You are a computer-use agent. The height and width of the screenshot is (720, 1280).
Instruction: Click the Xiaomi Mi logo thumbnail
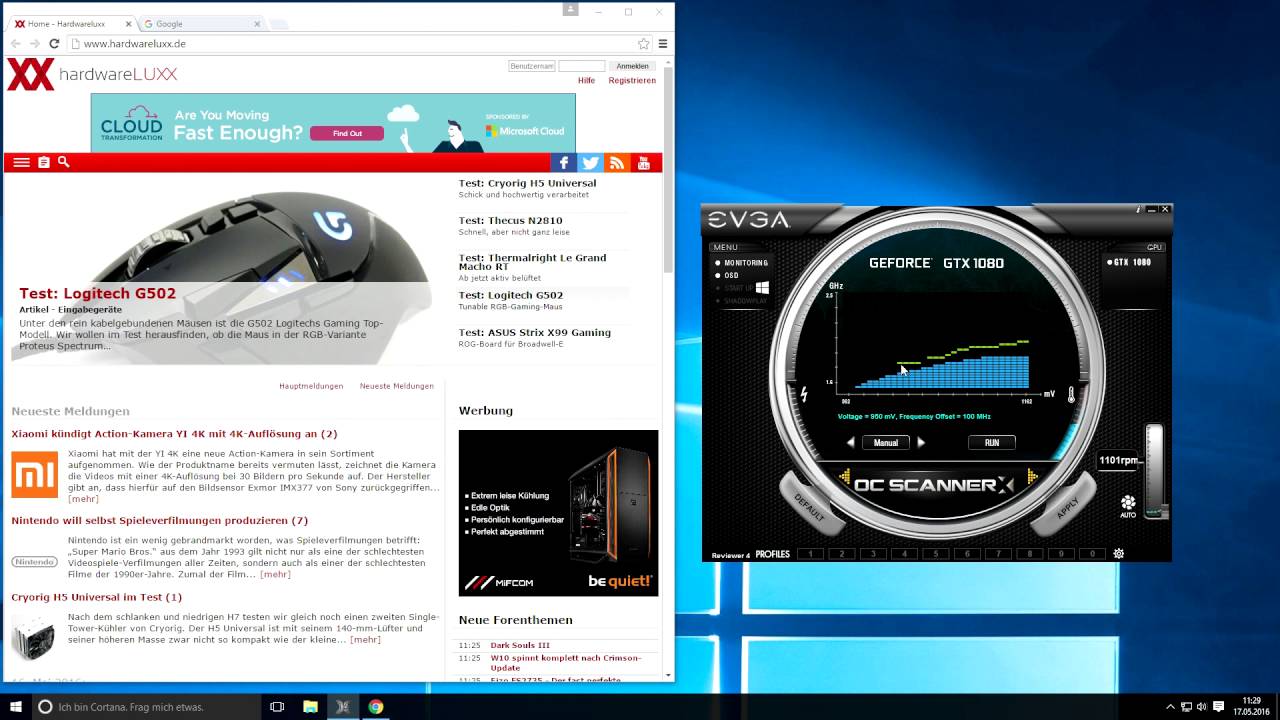[35, 474]
